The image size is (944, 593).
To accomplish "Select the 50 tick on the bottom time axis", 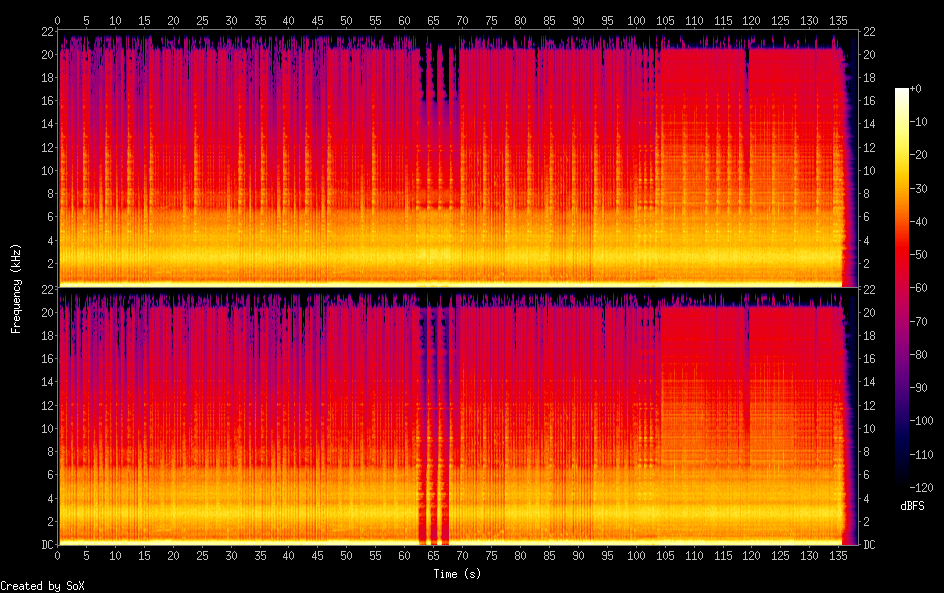I will [x=347, y=555].
